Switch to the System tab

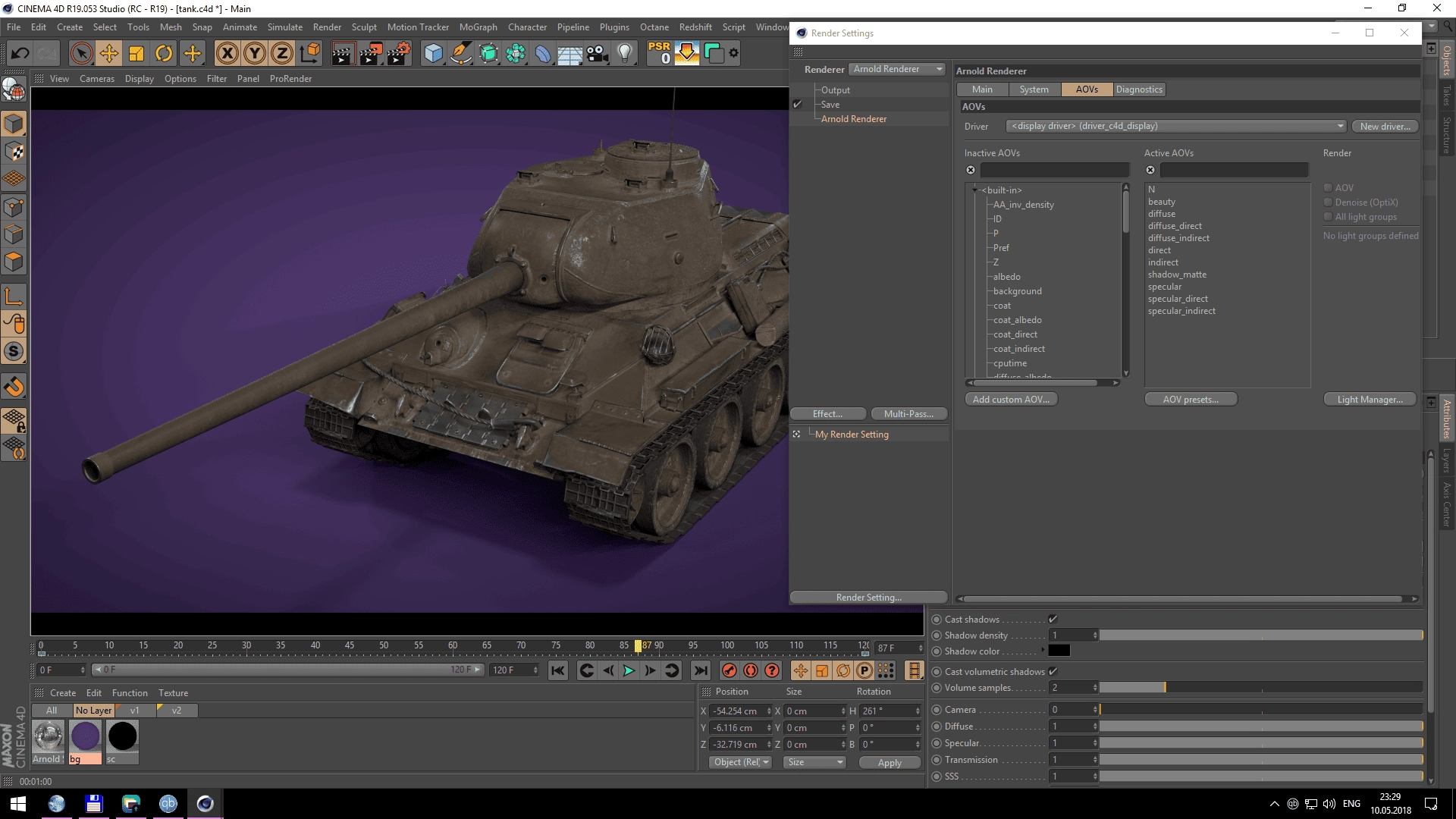pyautogui.click(x=1034, y=89)
